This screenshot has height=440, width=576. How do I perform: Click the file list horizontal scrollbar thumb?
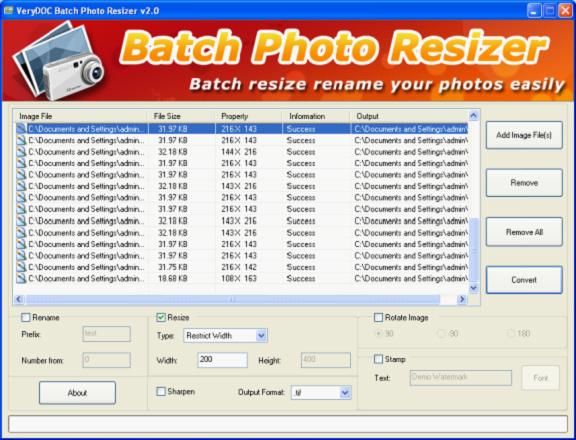(x=233, y=300)
